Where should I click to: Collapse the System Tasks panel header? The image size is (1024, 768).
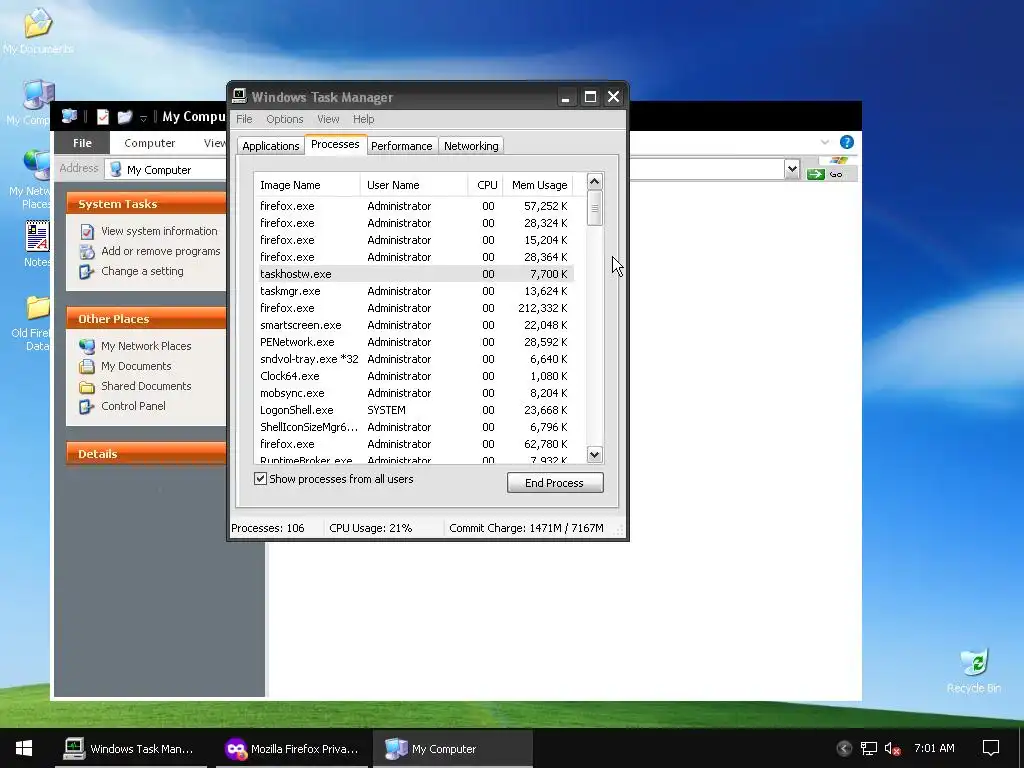click(146, 204)
